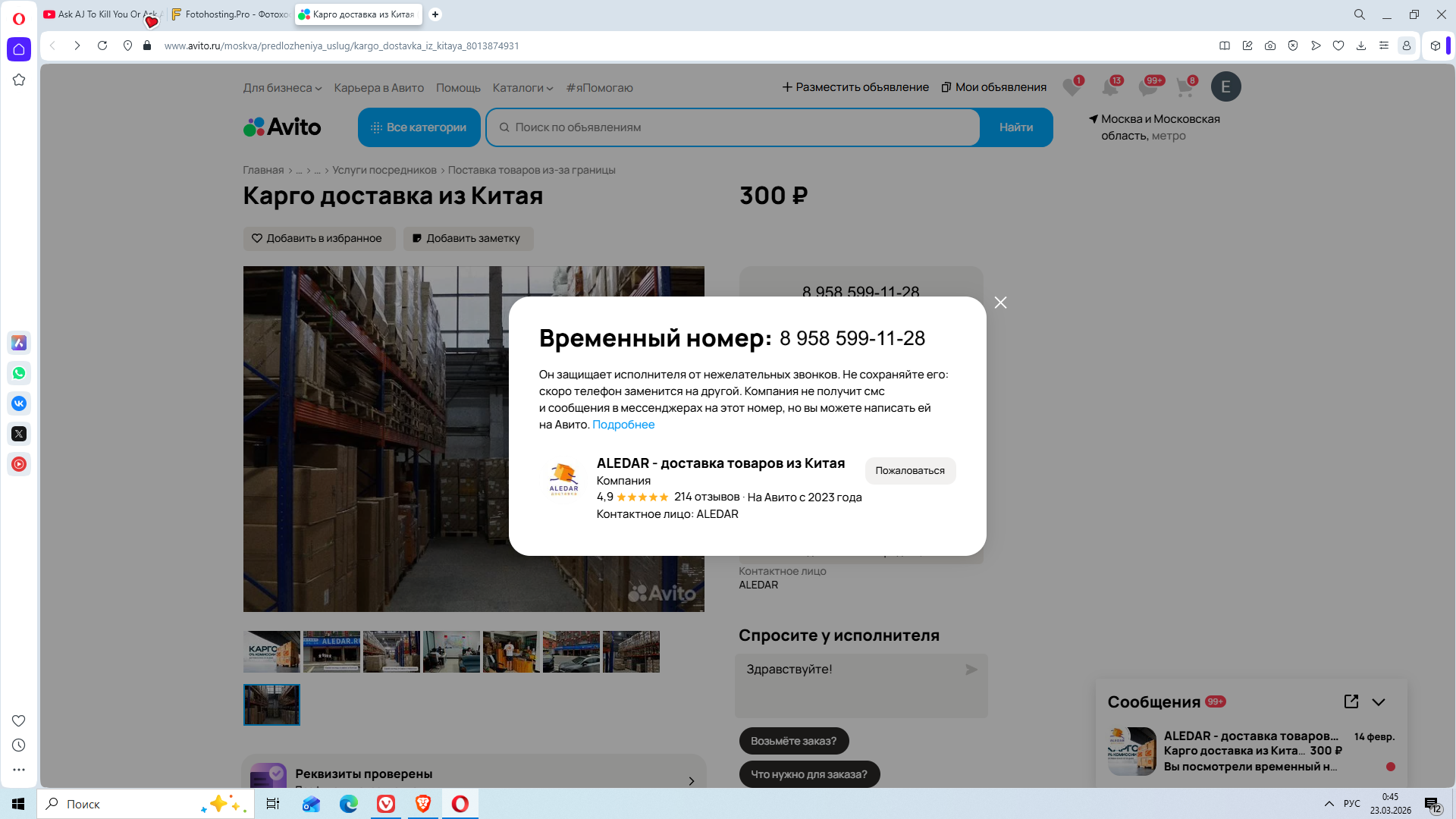The width and height of the screenshot is (1456, 819).
Task: Open Avito favorites heart icon
Action: point(1071,87)
